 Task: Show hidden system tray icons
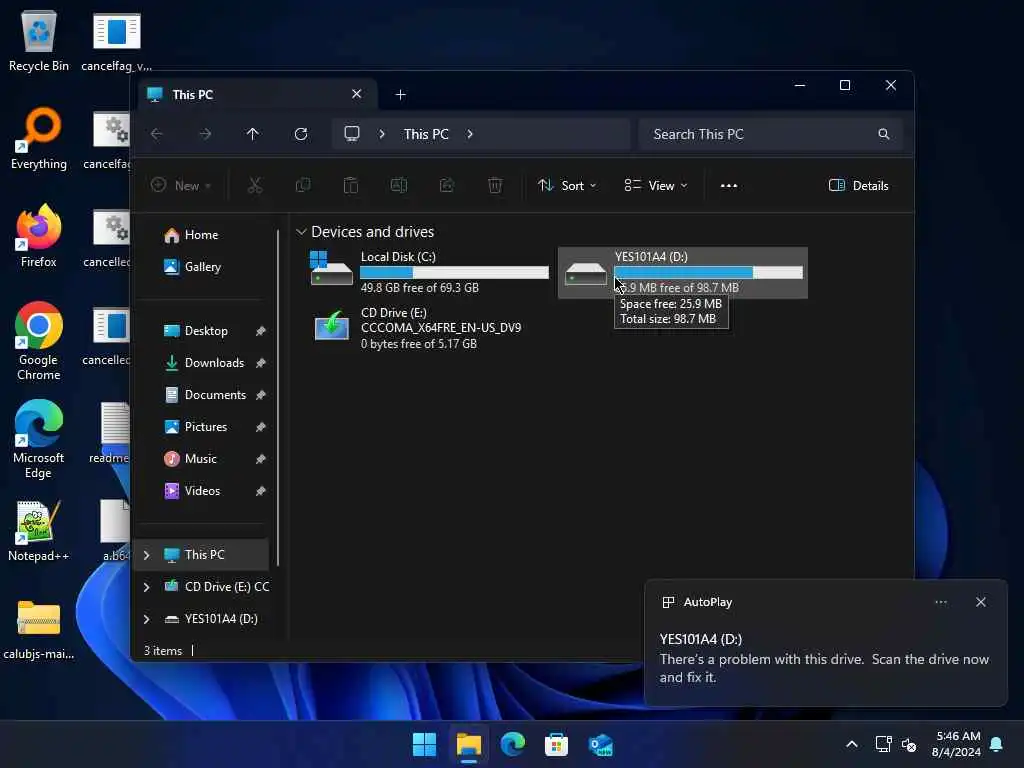[x=852, y=744]
